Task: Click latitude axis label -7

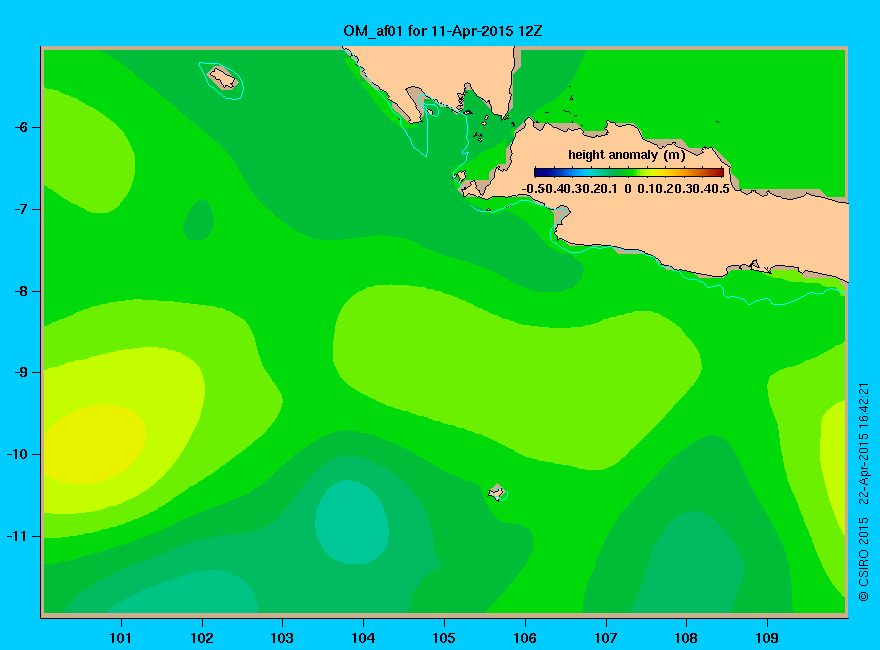Action: tap(21, 209)
